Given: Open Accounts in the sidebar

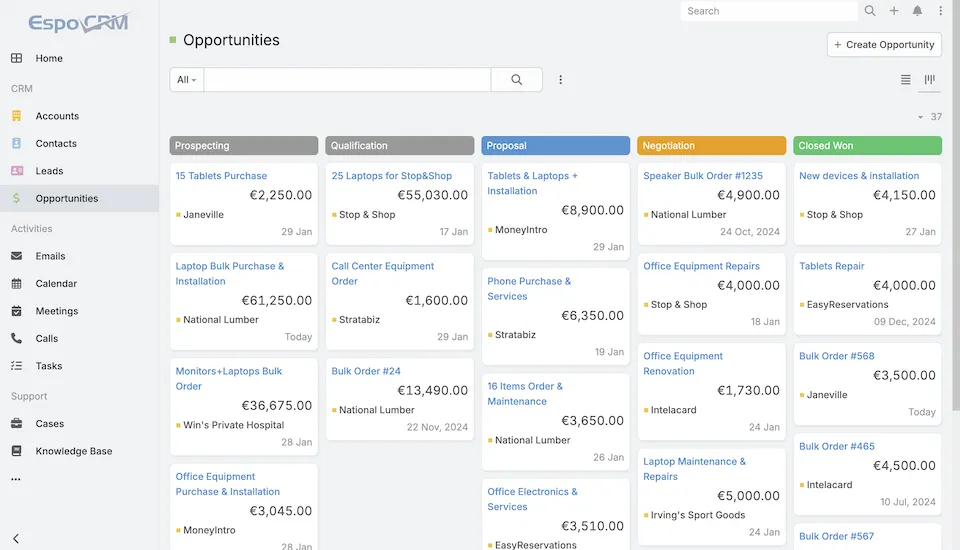Looking at the screenshot, I should tap(57, 116).
